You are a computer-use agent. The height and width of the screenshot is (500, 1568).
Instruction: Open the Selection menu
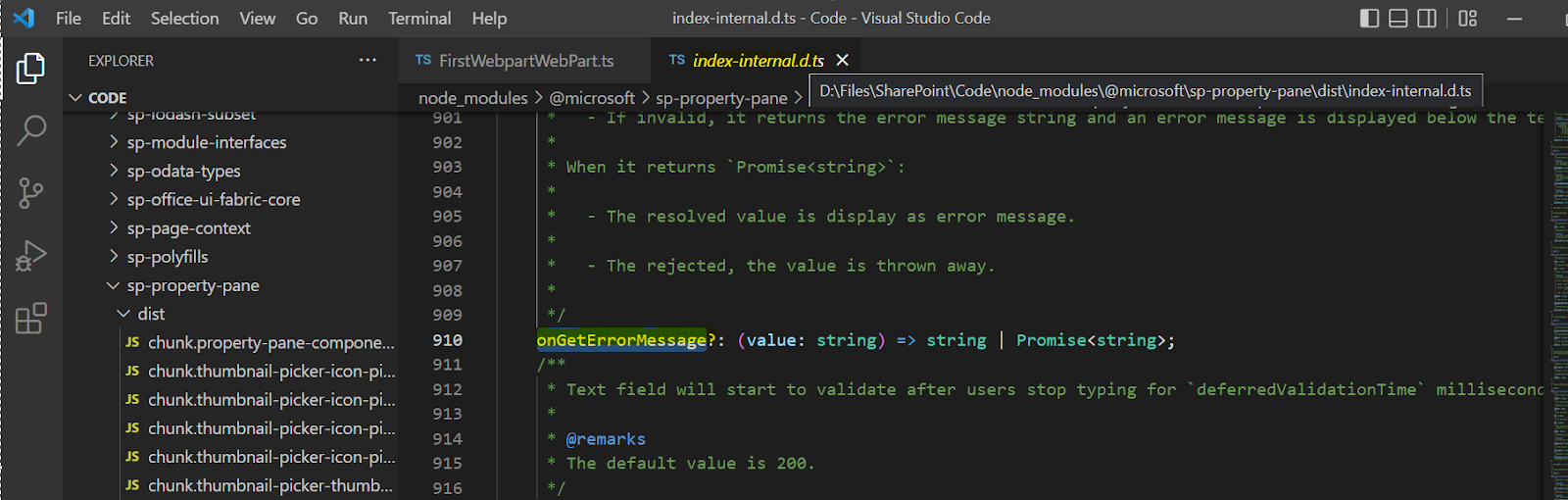pos(184,18)
